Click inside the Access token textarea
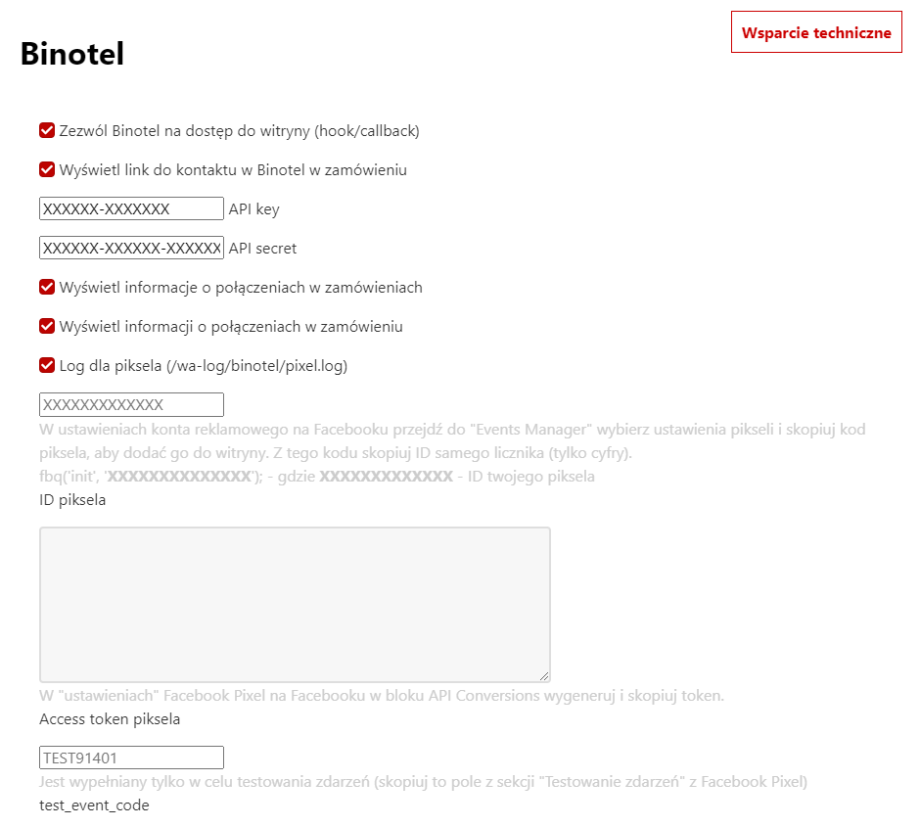920x827 pixels. tap(294, 604)
